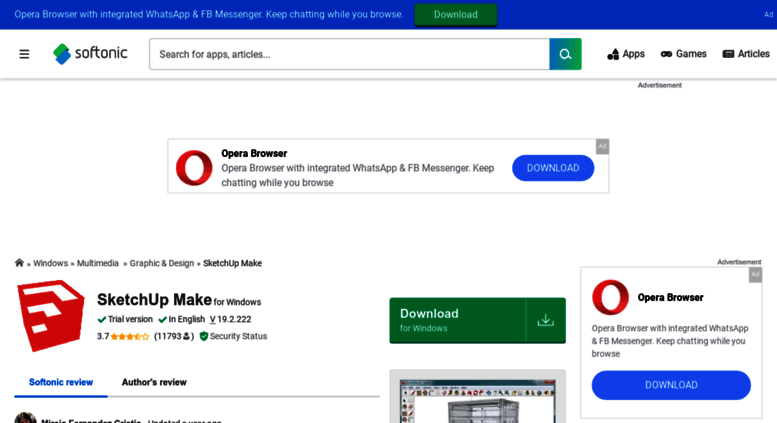Click the Opera logo in the sidebar ad
Screen dimensions: 777x423
pos(610,297)
